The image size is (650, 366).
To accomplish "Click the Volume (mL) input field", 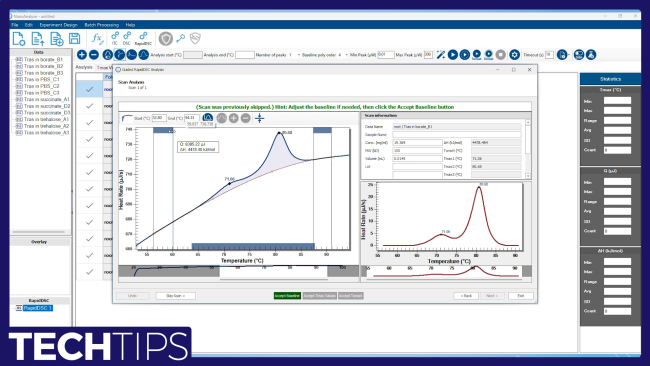I will click(x=417, y=158).
